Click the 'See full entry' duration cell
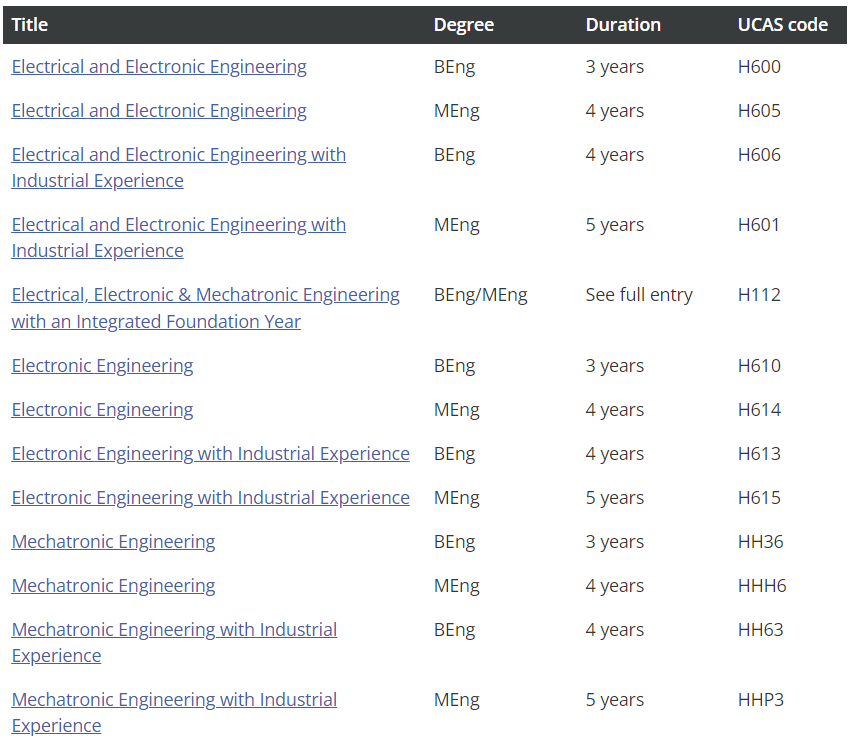Screen dimensions: 850x747 tap(639, 296)
